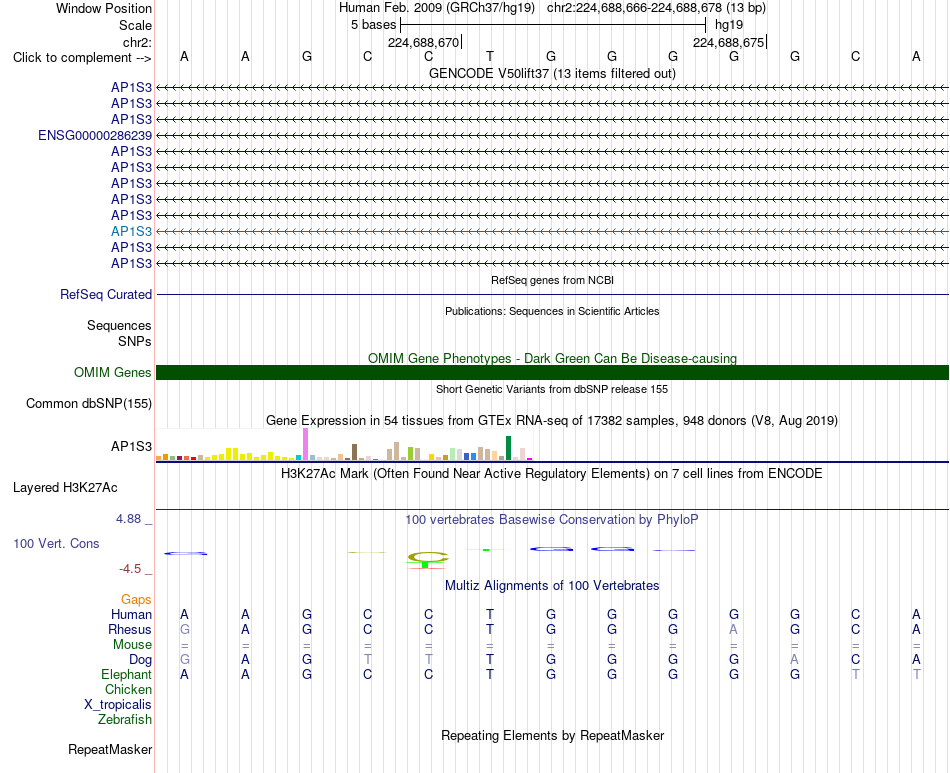Open the RepeatMasker track label
The image size is (950, 773).
[110, 749]
